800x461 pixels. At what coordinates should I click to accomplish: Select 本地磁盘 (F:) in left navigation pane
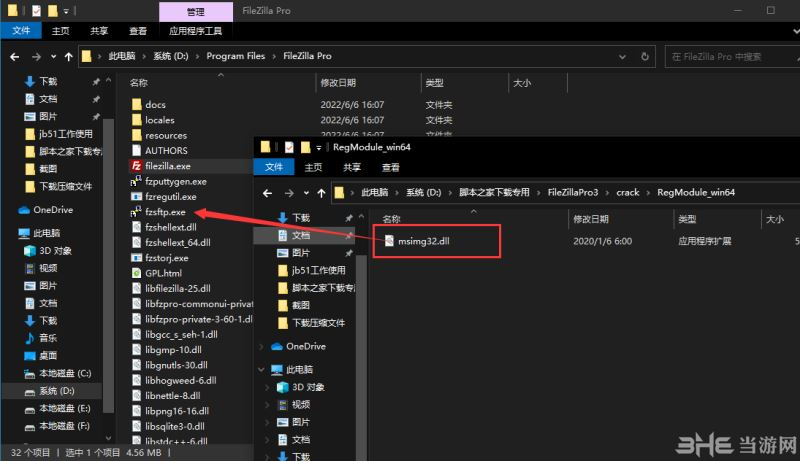pyautogui.click(x=64, y=426)
